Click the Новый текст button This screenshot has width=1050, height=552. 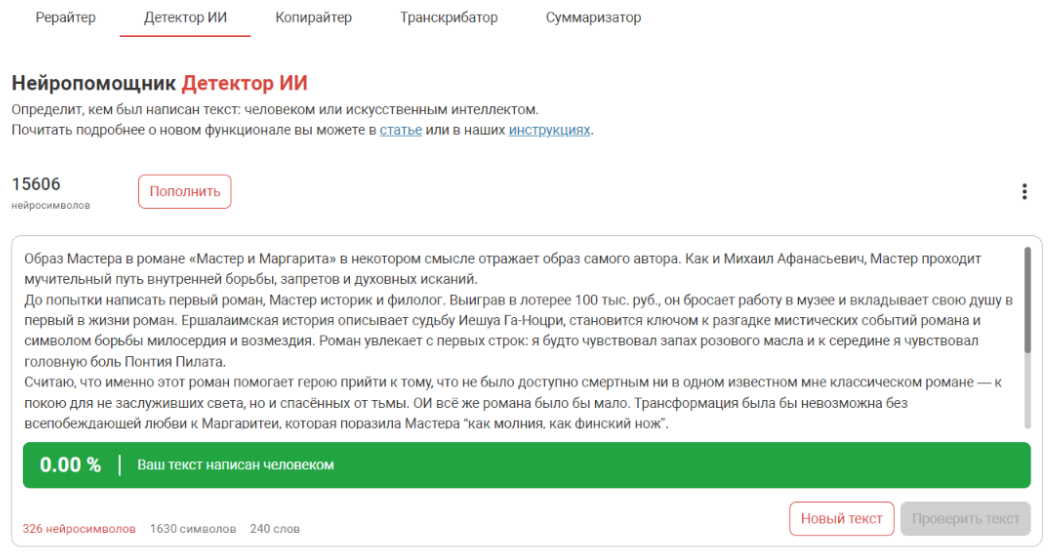point(841,519)
